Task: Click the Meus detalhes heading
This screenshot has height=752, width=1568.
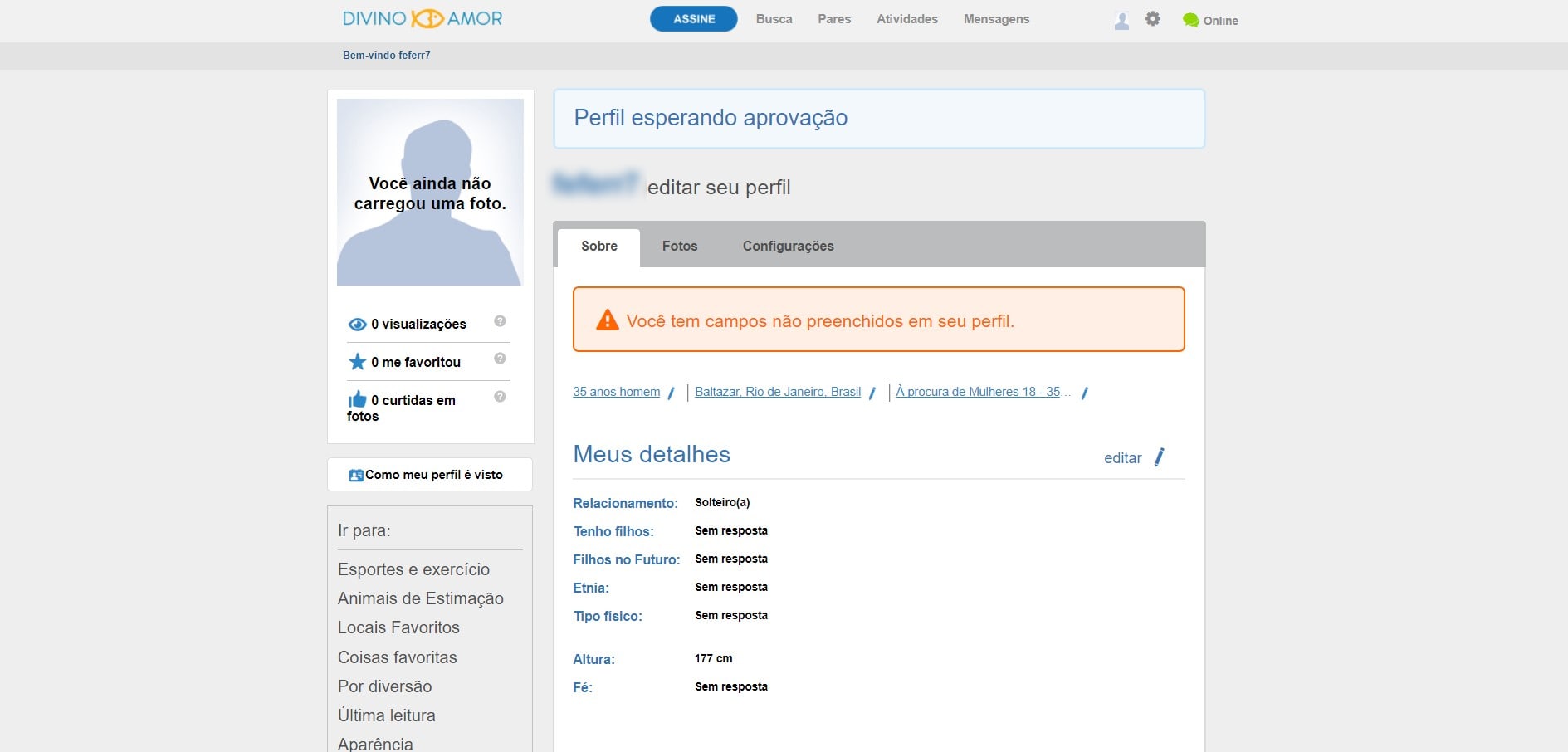Action: (x=652, y=454)
